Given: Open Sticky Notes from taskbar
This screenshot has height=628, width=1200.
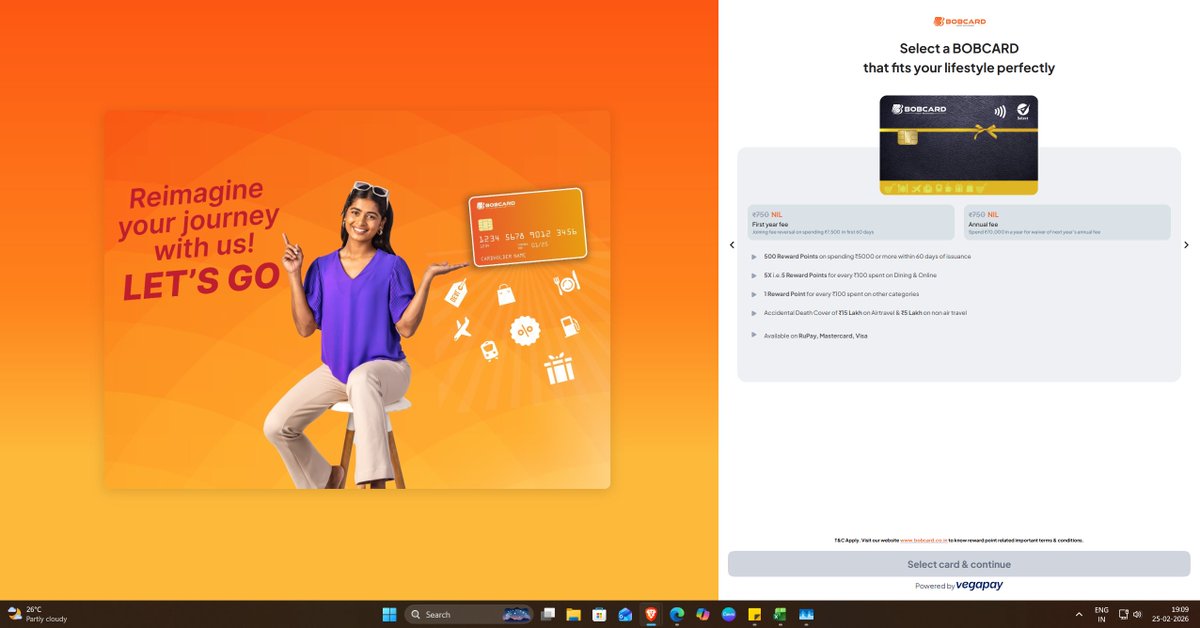Looking at the screenshot, I should pos(754,614).
